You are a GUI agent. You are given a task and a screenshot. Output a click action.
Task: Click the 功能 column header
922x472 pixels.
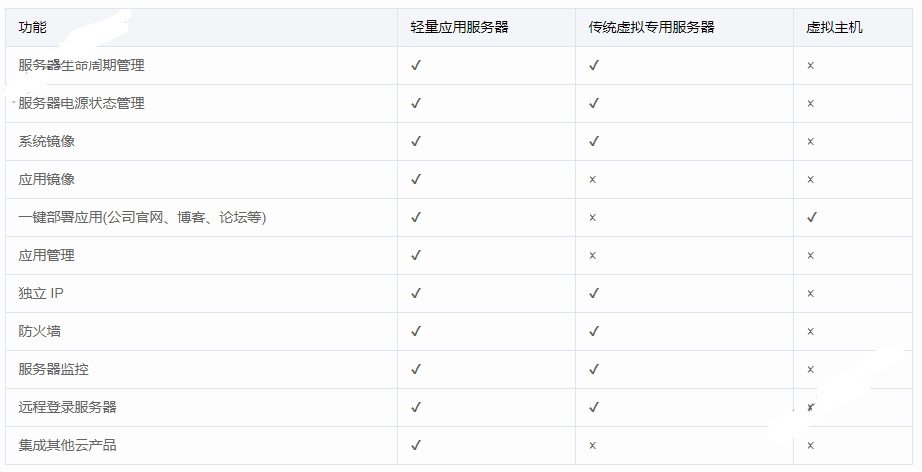coord(32,28)
